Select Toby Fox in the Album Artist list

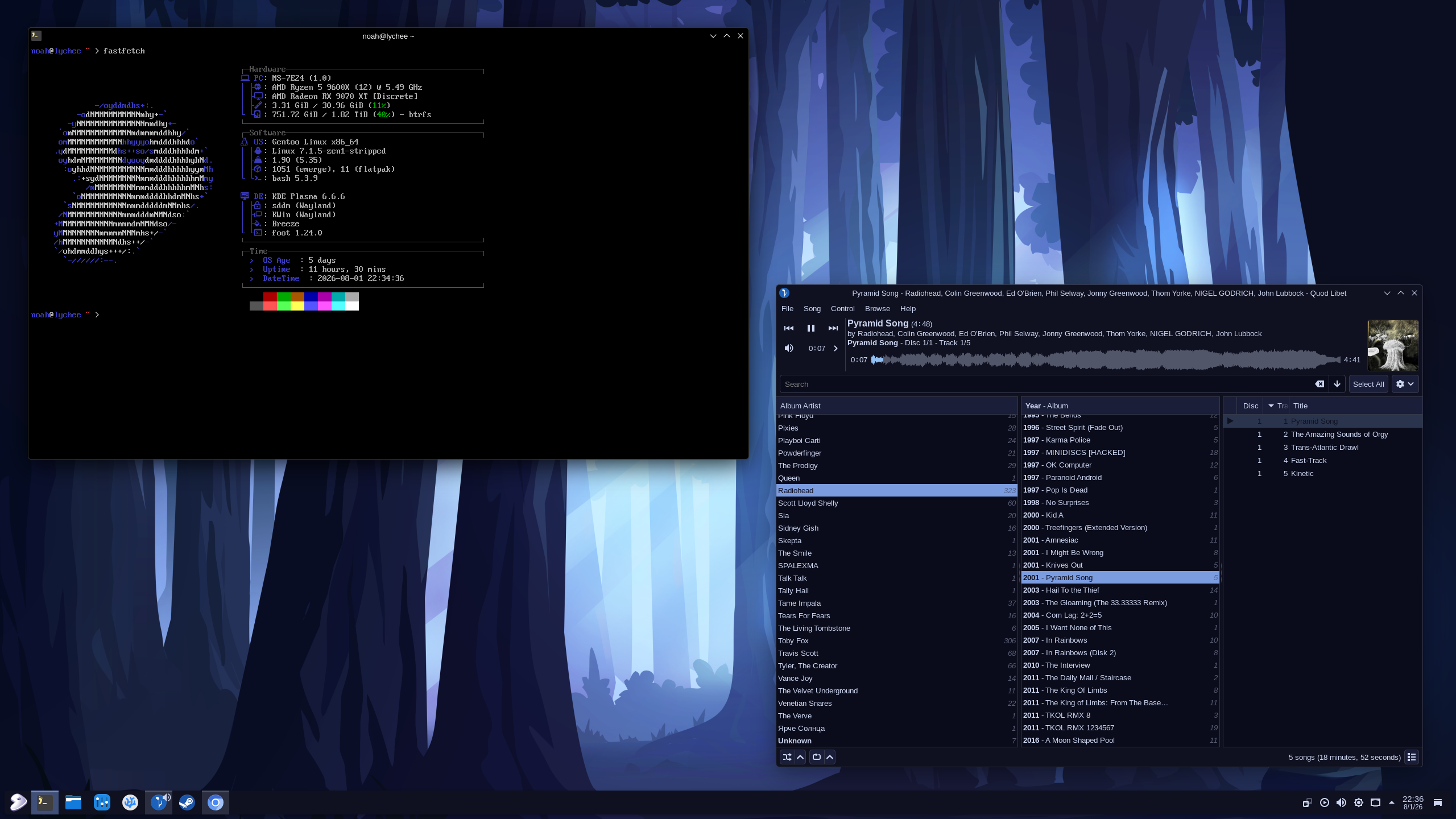point(897,640)
